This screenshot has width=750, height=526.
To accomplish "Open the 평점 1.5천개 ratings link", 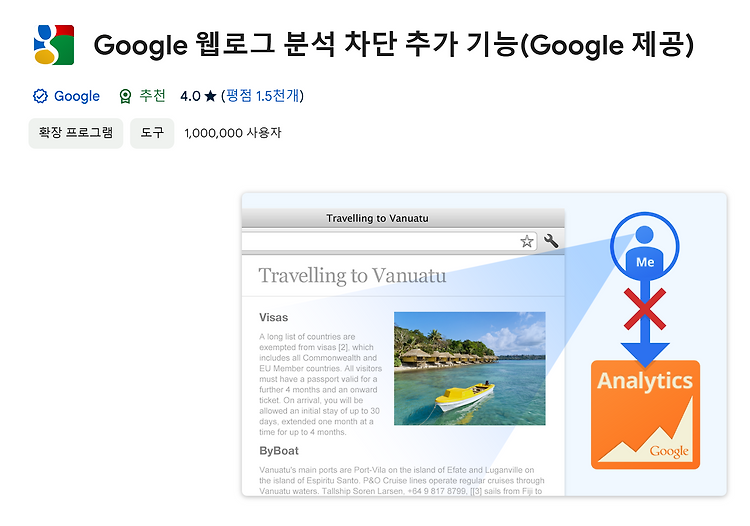I will [263, 96].
